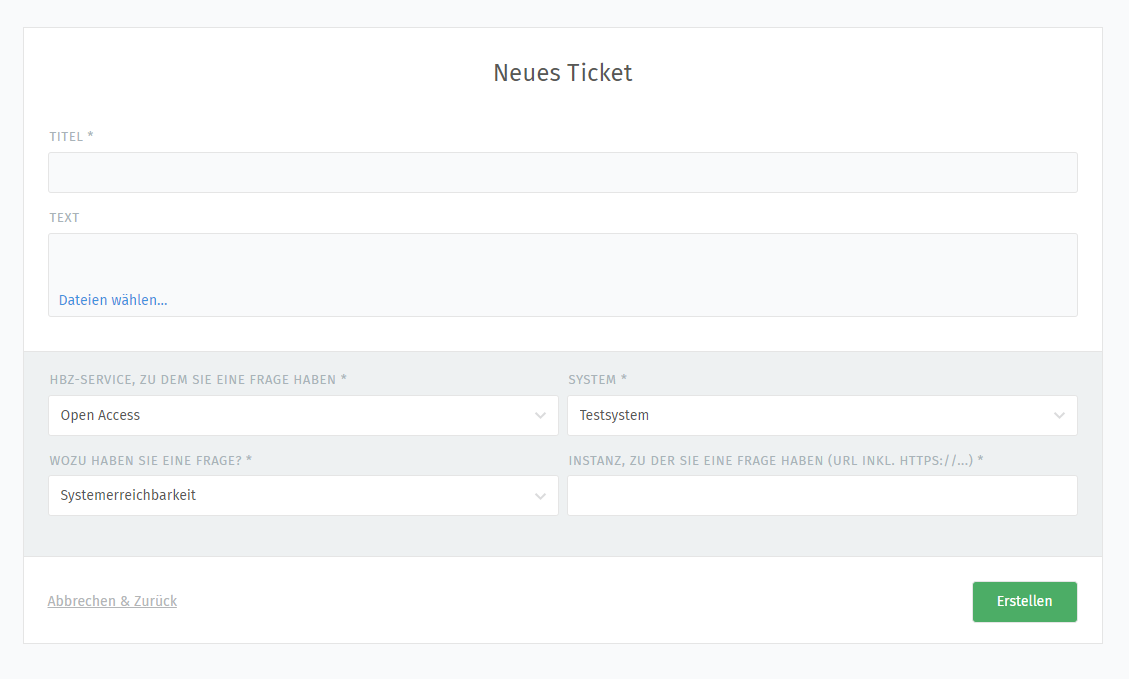This screenshot has width=1129, height=679.
Task: Click the arrow on the Open Access dropdown
Action: pyautogui.click(x=540, y=416)
